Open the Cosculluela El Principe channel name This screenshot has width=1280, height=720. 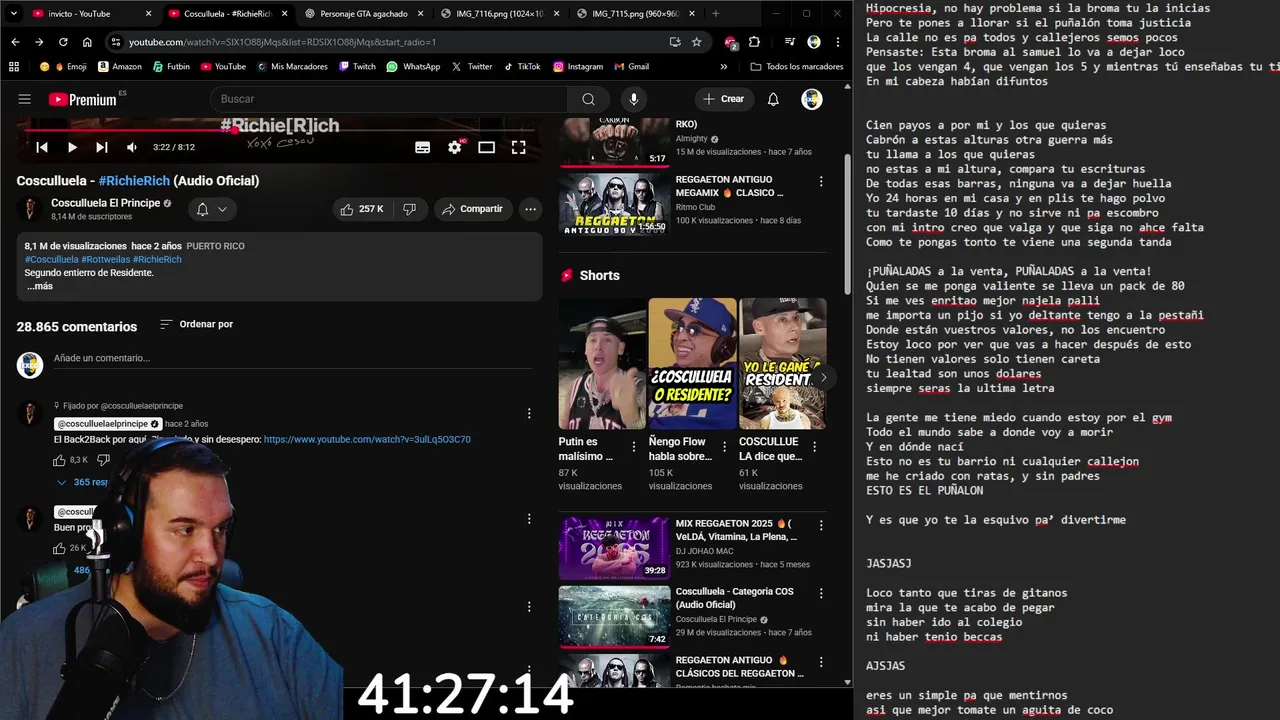click(x=105, y=203)
